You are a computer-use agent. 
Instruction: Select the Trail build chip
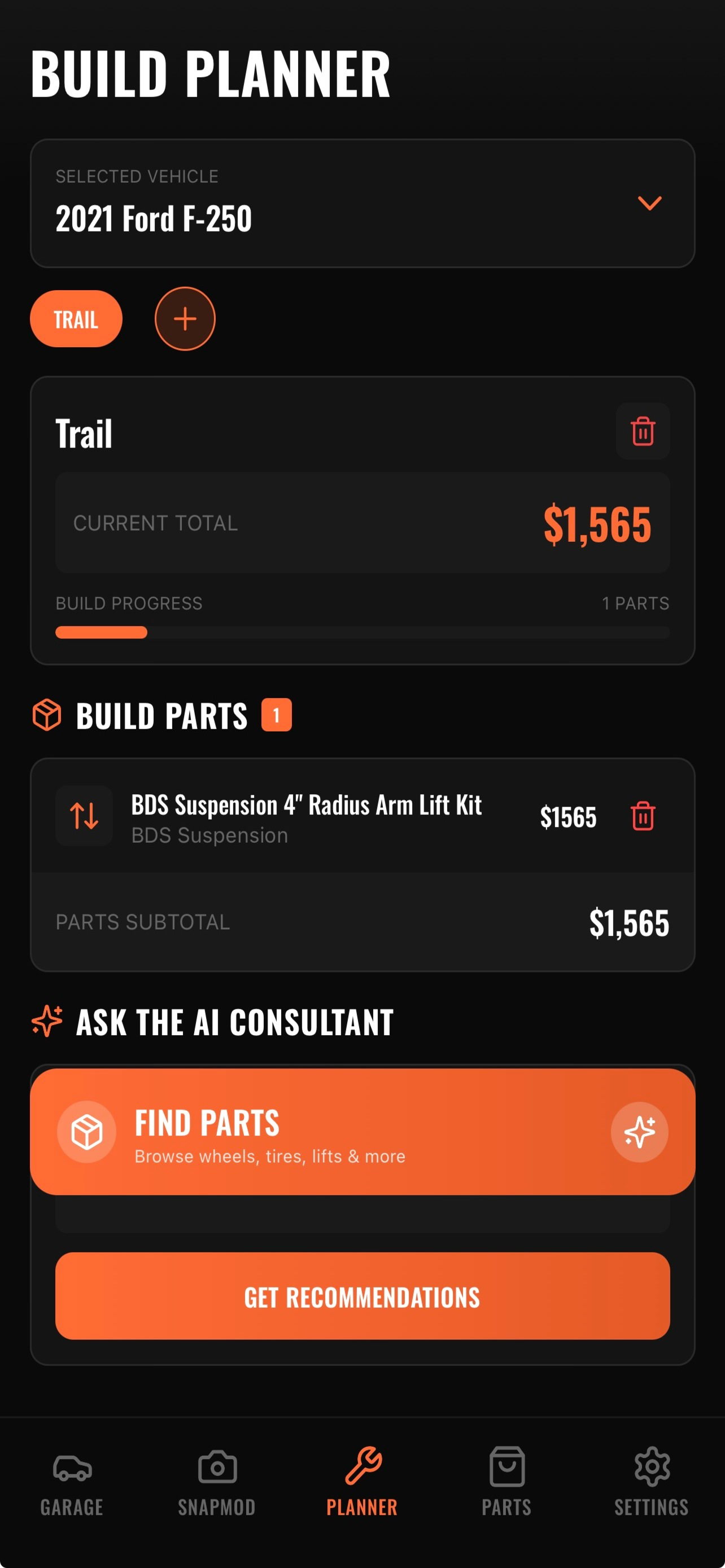pos(76,318)
